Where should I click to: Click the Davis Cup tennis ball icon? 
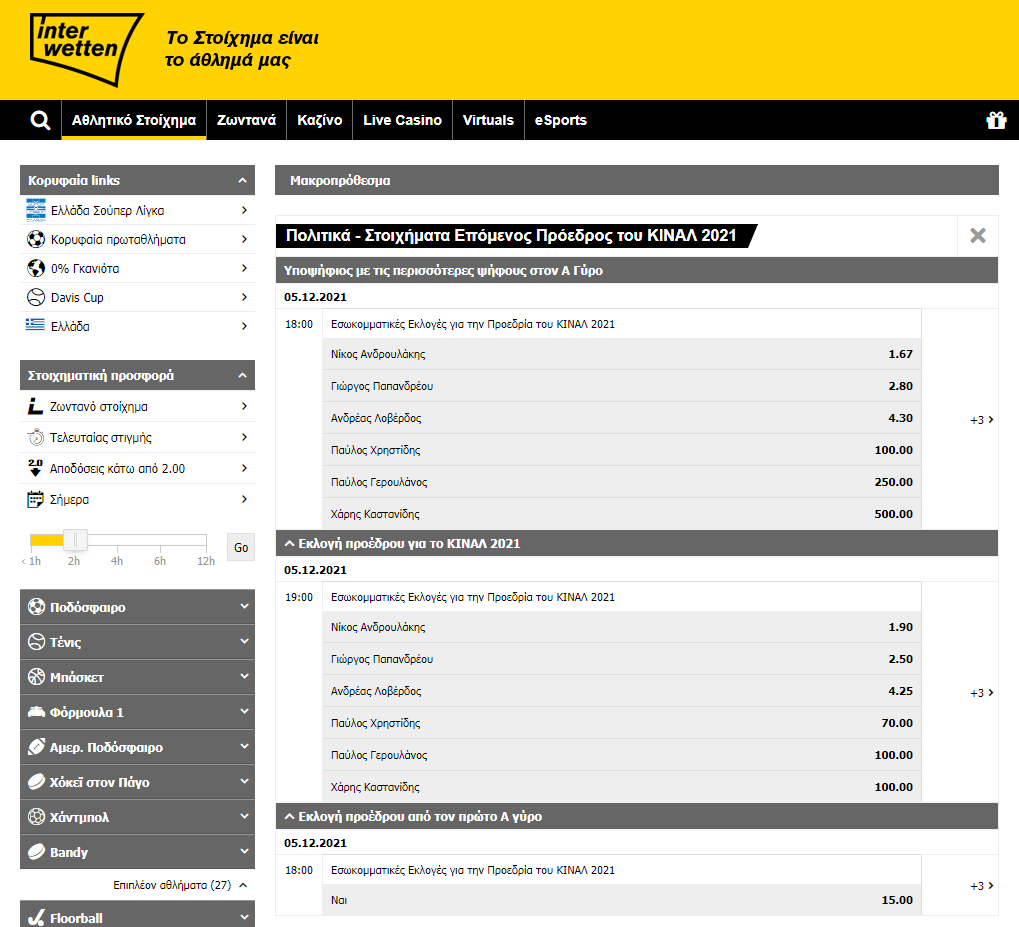tap(36, 298)
